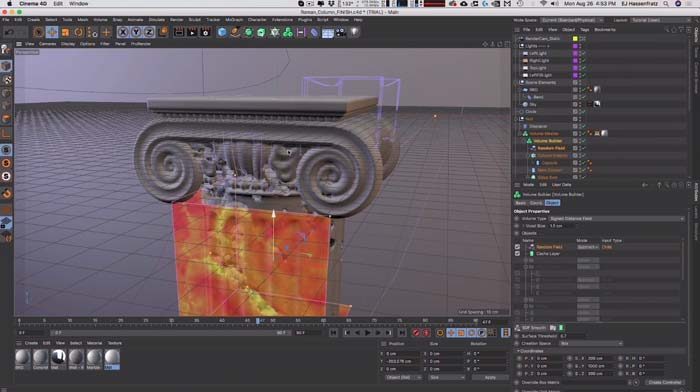Click the timeline playhead at frame 47
Viewport: 700px width, 392px height.
(258, 321)
